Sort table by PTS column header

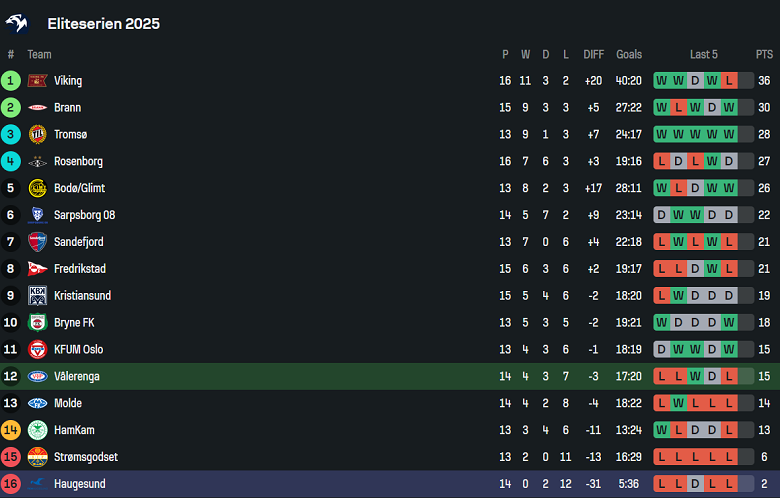tap(764, 55)
